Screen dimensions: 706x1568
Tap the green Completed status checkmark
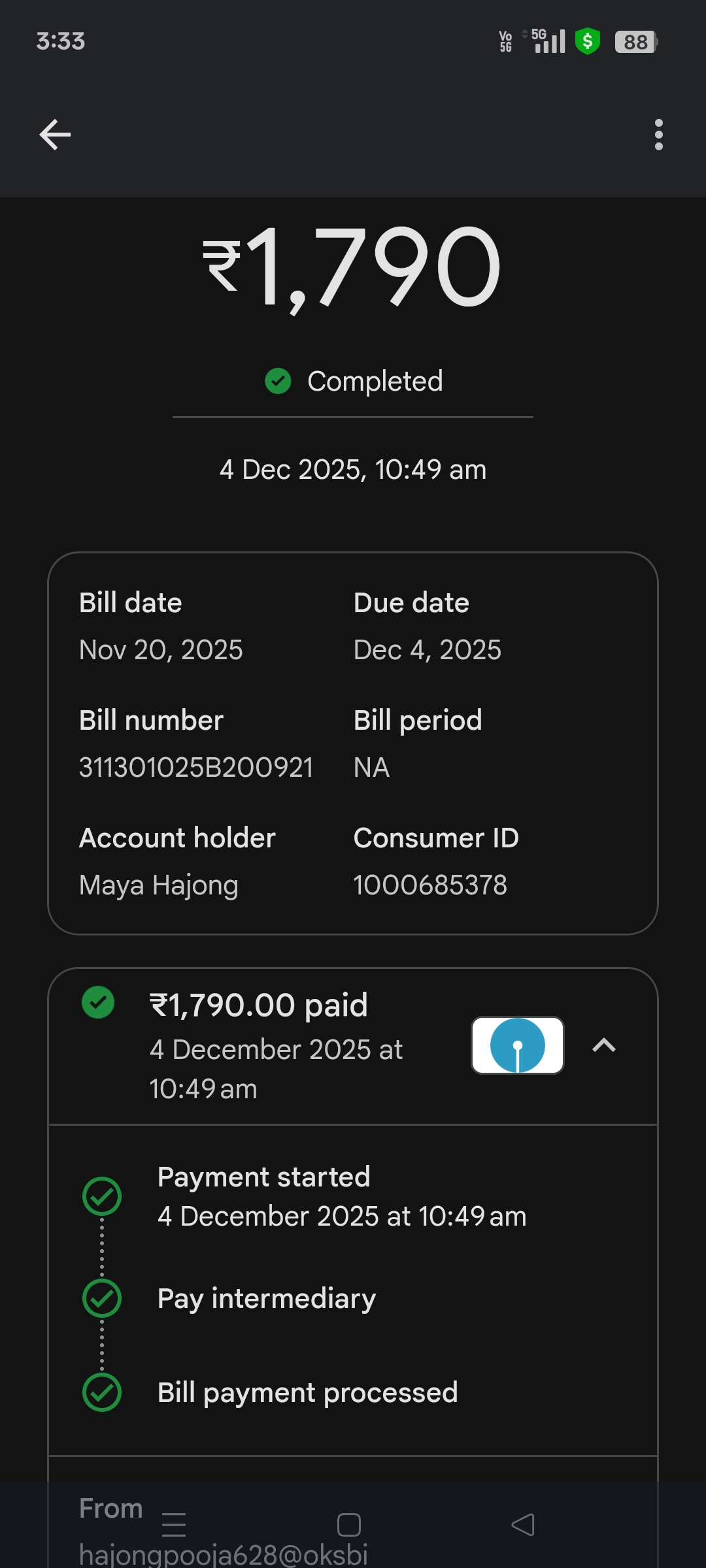[278, 381]
